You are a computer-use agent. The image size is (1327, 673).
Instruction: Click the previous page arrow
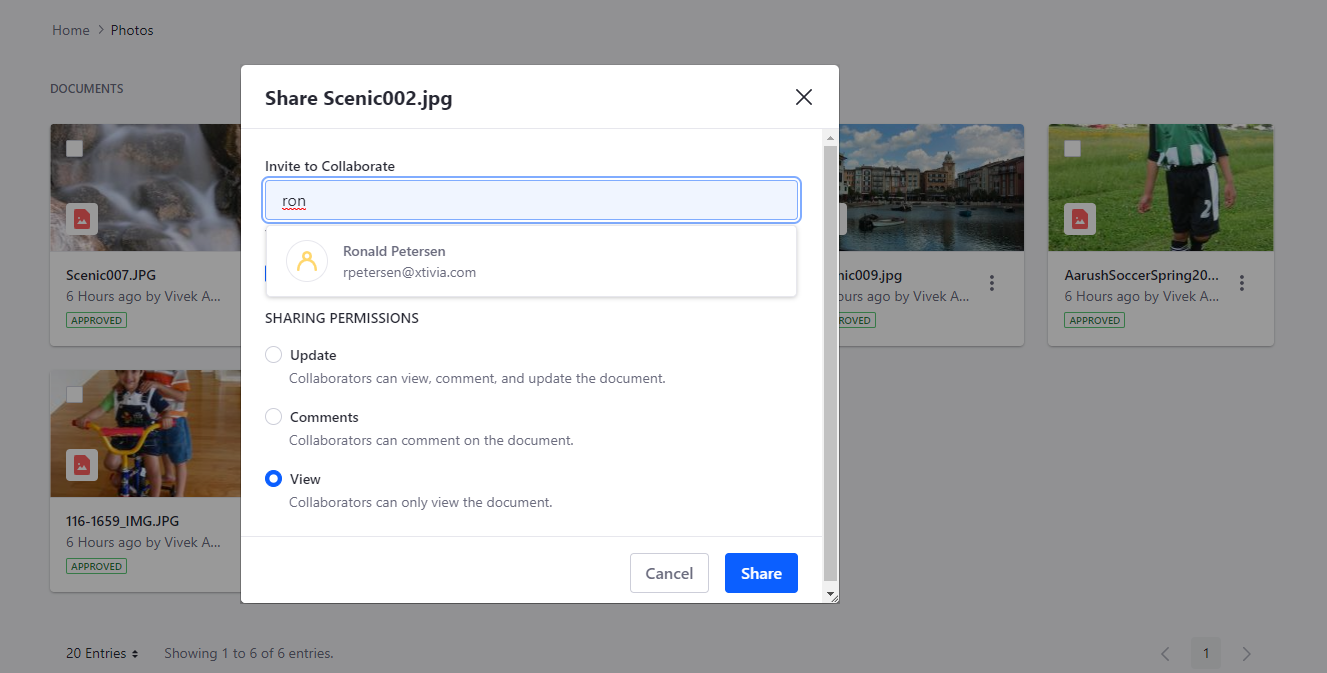[1164, 653]
